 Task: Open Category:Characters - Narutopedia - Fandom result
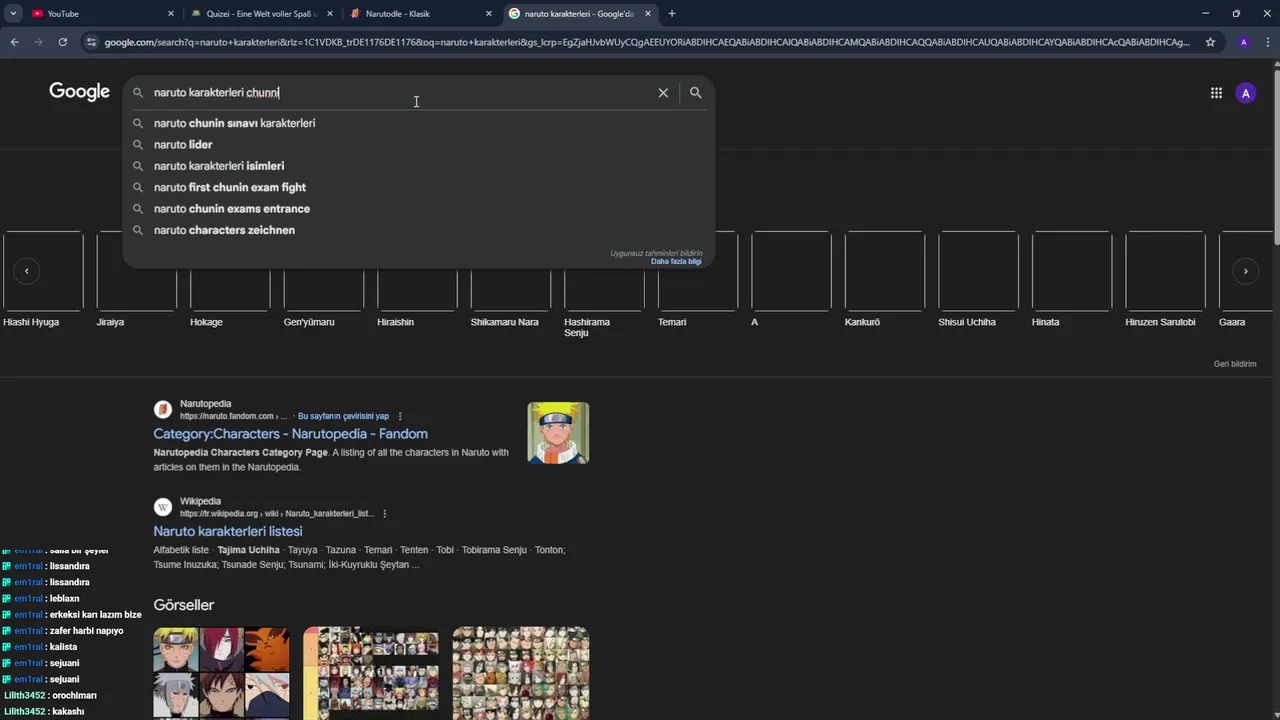(290, 434)
